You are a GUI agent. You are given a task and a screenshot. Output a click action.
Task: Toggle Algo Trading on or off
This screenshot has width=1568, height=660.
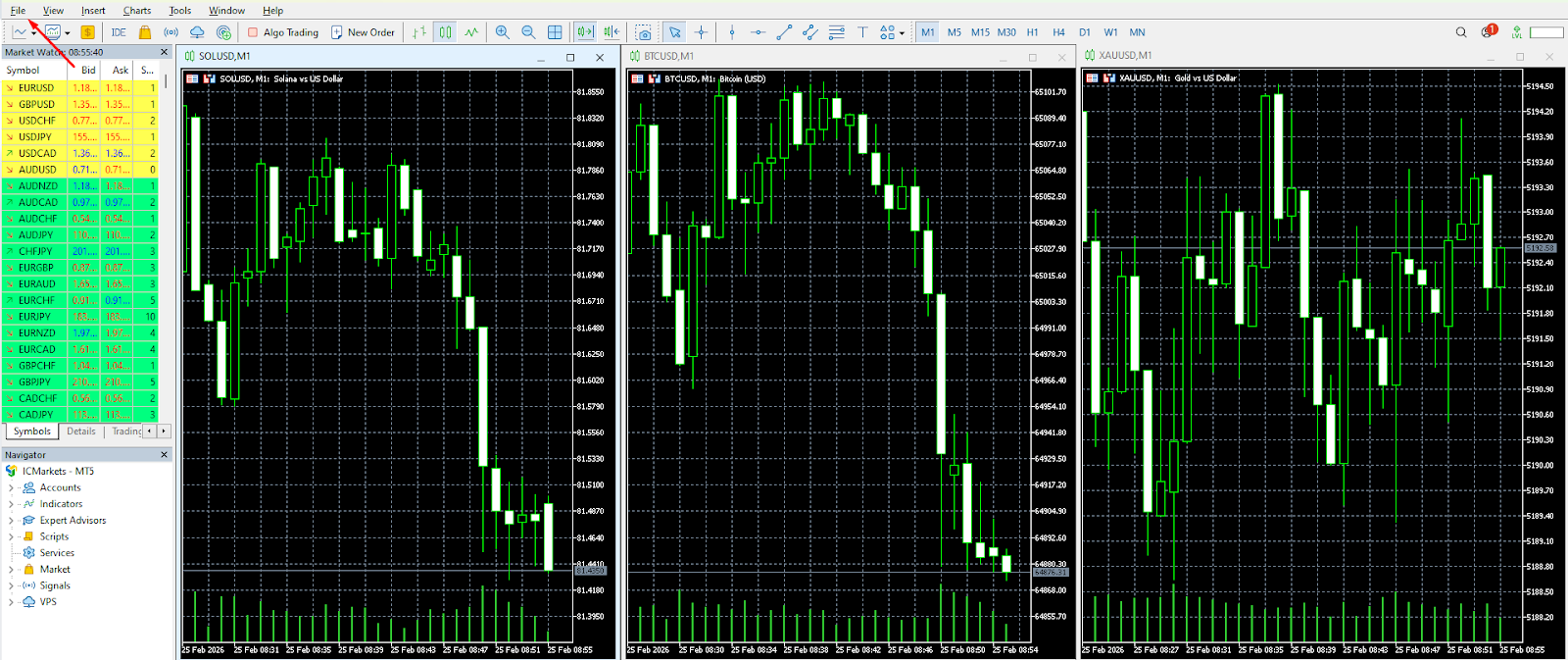point(282,32)
